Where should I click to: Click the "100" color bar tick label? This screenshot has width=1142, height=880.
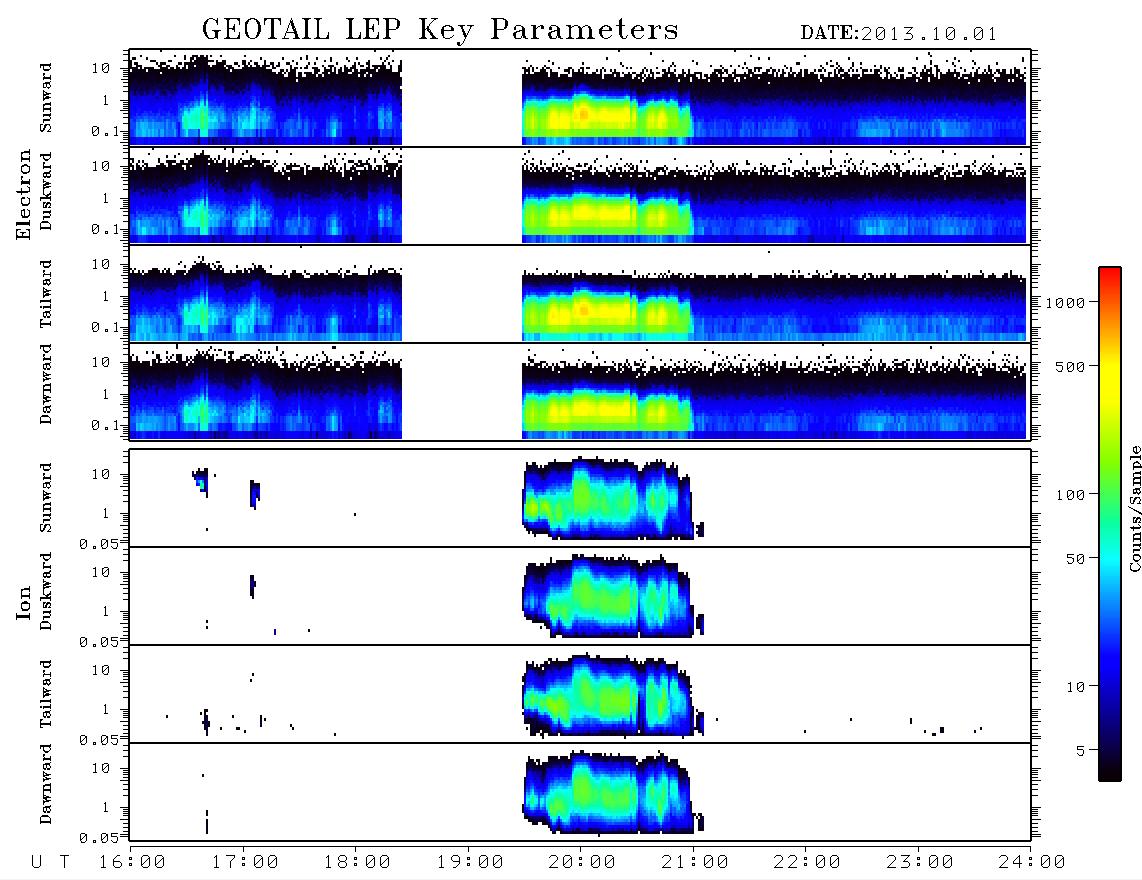[1071, 495]
